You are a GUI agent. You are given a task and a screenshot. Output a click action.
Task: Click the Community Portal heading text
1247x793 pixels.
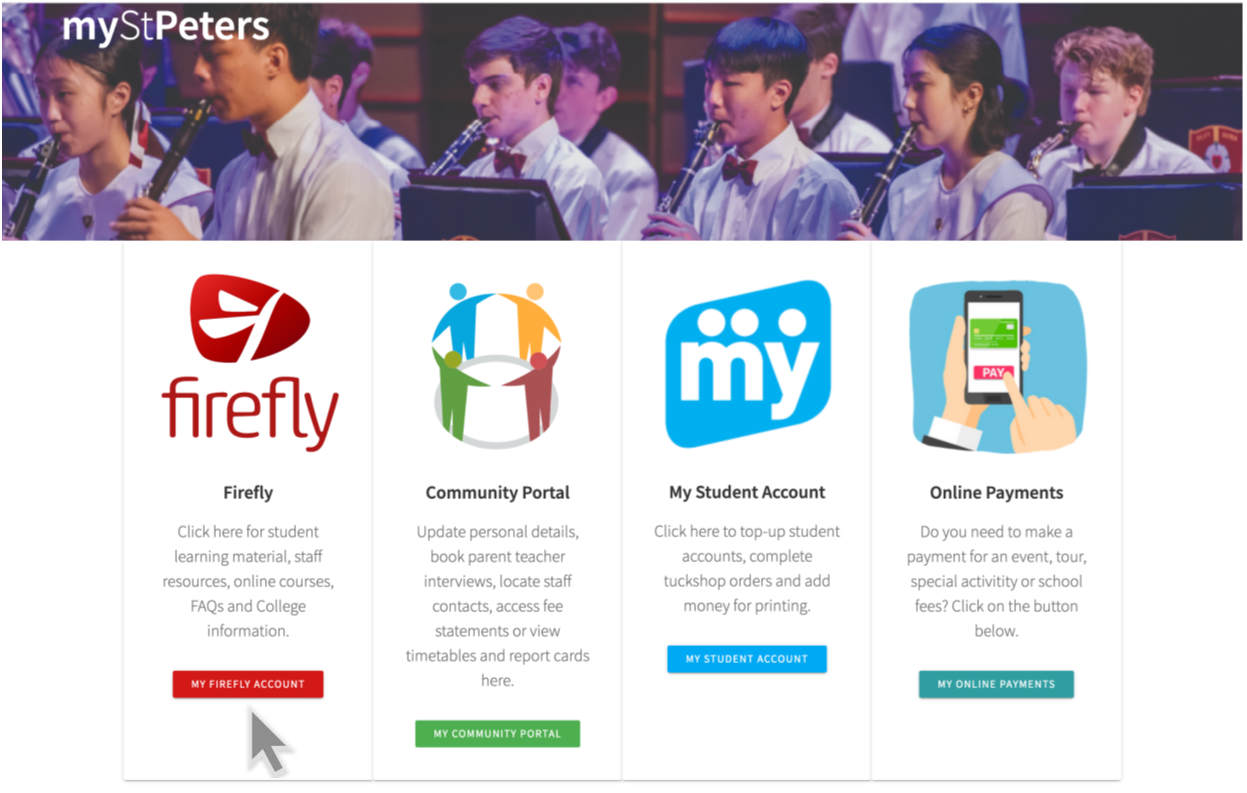(x=497, y=492)
